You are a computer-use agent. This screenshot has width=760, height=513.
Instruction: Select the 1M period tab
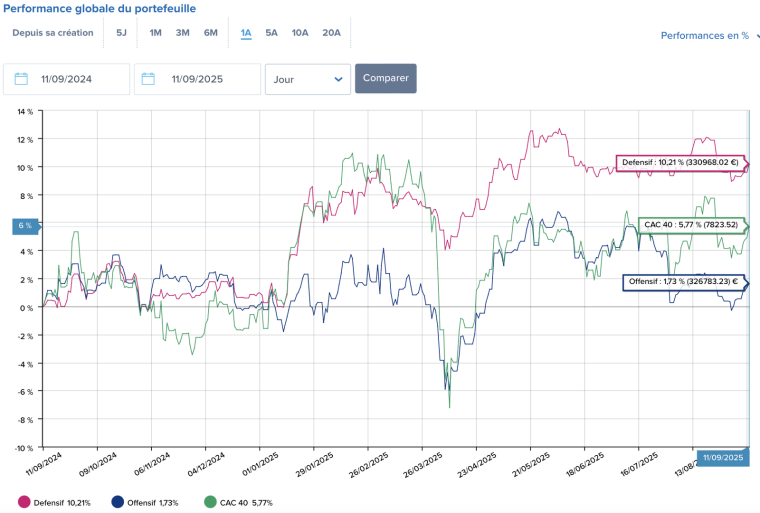coord(155,33)
